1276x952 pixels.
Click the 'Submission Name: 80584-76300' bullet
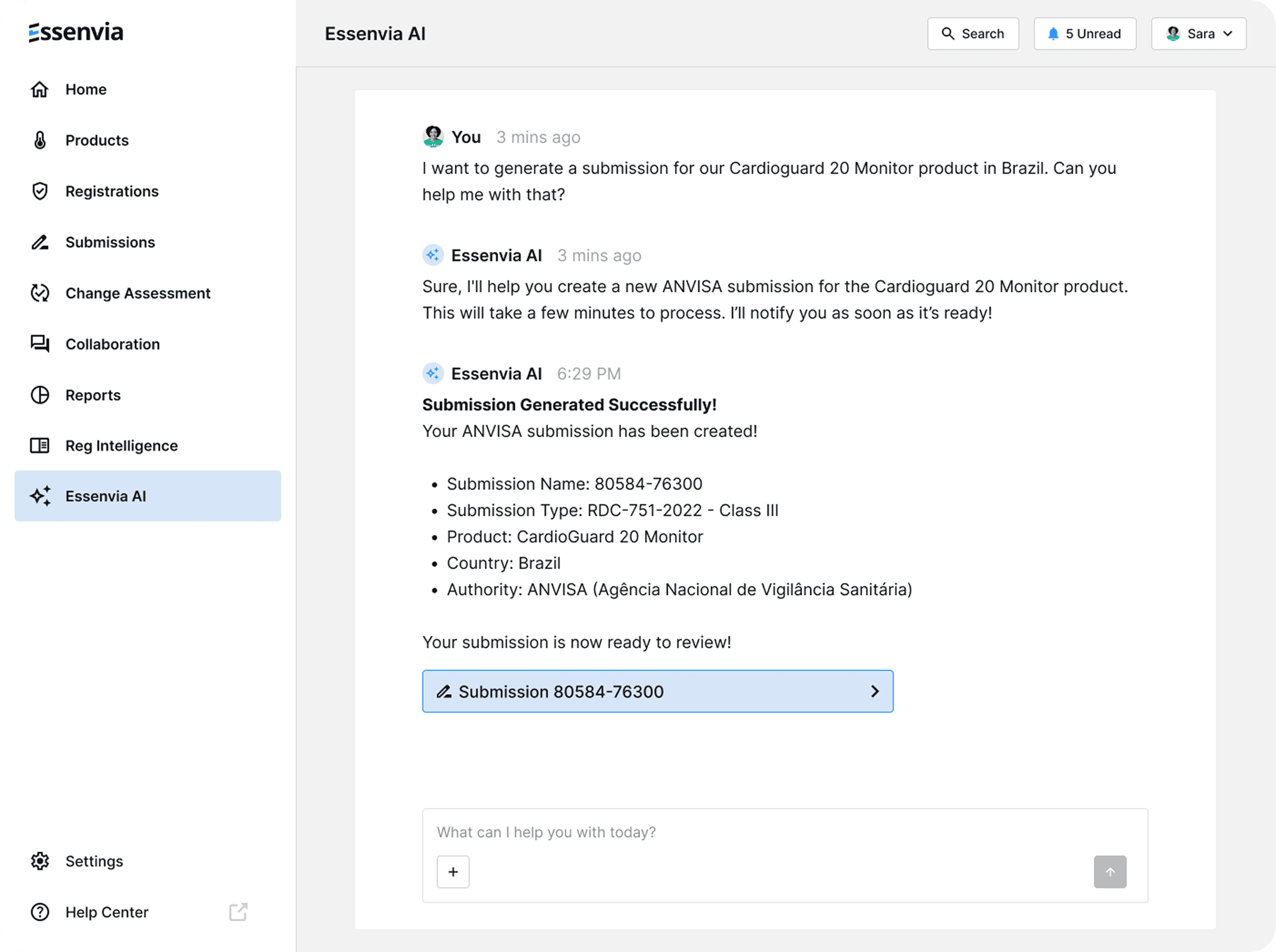pyautogui.click(x=575, y=484)
